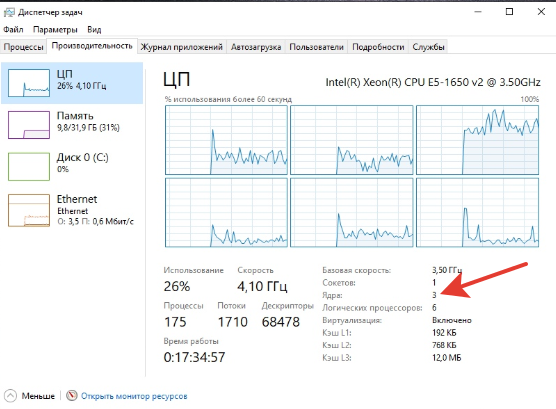Click the Ядра label
The width and height of the screenshot is (556, 409).
point(332,295)
